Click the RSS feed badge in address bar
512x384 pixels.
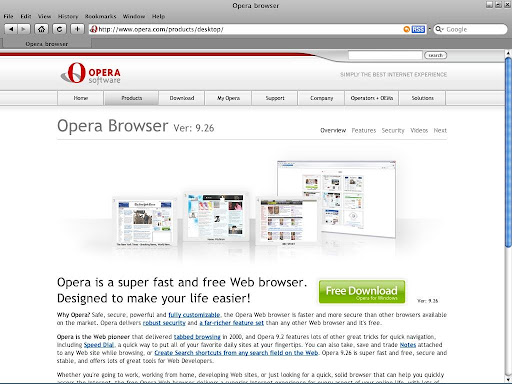pos(418,29)
